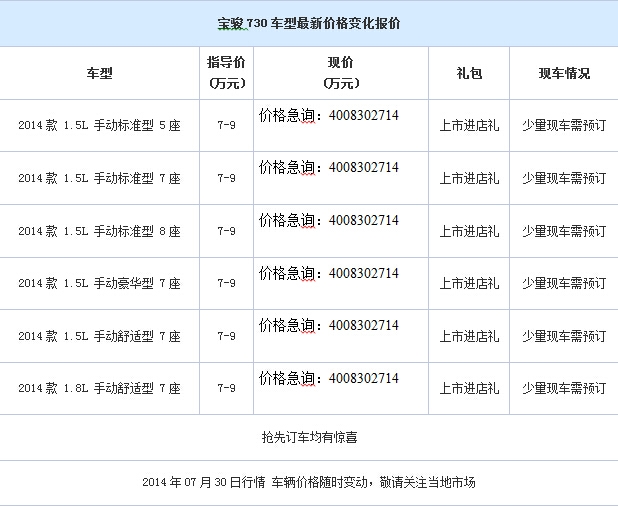The height and width of the screenshot is (507, 618).
Task: Select the 车型 column header
Action: coord(100,73)
